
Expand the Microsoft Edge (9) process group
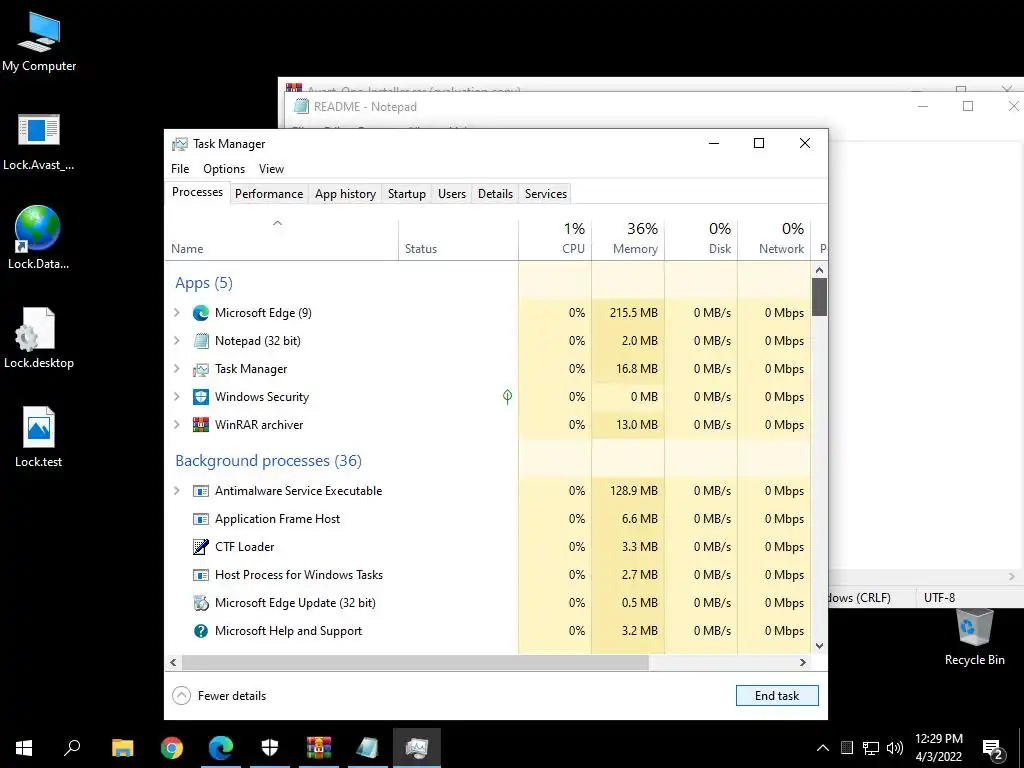pyautogui.click(x=177, y=313)
